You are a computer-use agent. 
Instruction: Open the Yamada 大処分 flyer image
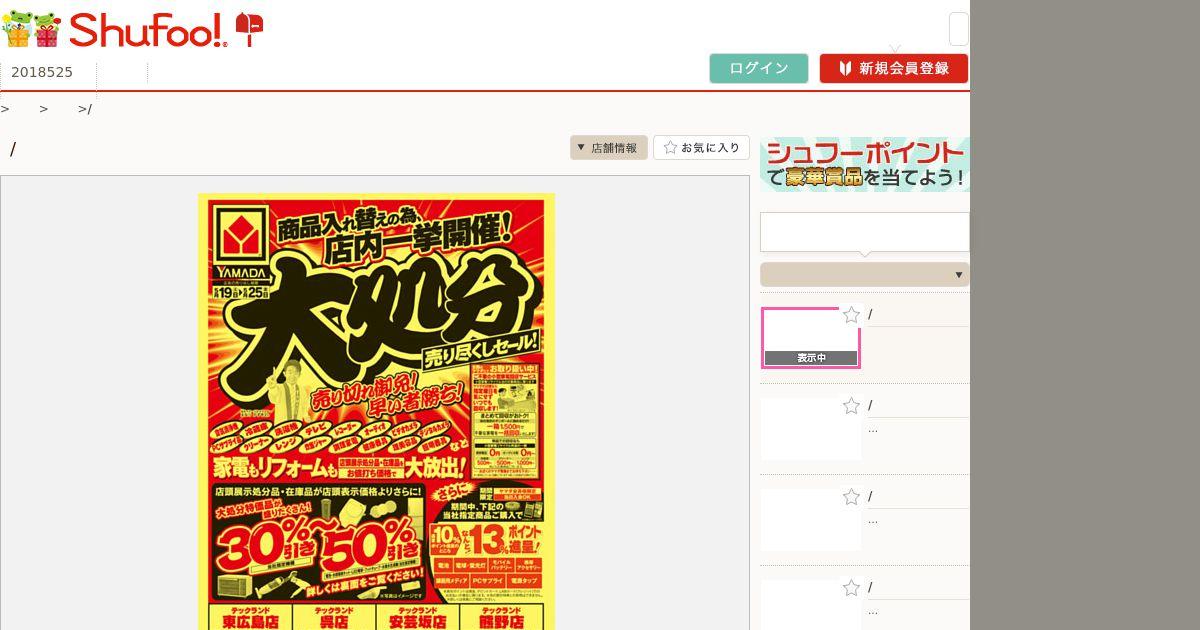pyautogui.click(x=376, y=412)
